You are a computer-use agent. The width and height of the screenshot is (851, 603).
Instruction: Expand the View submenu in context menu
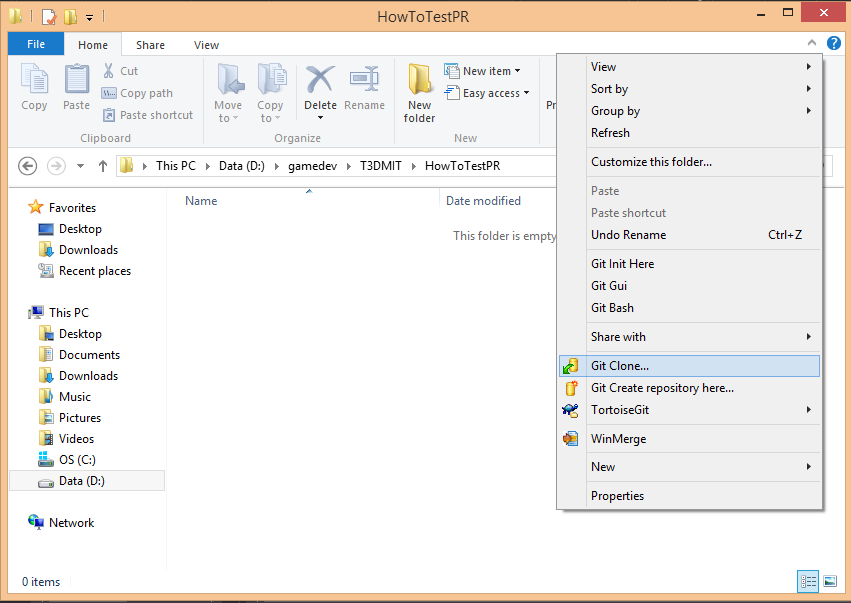point(689,67)
